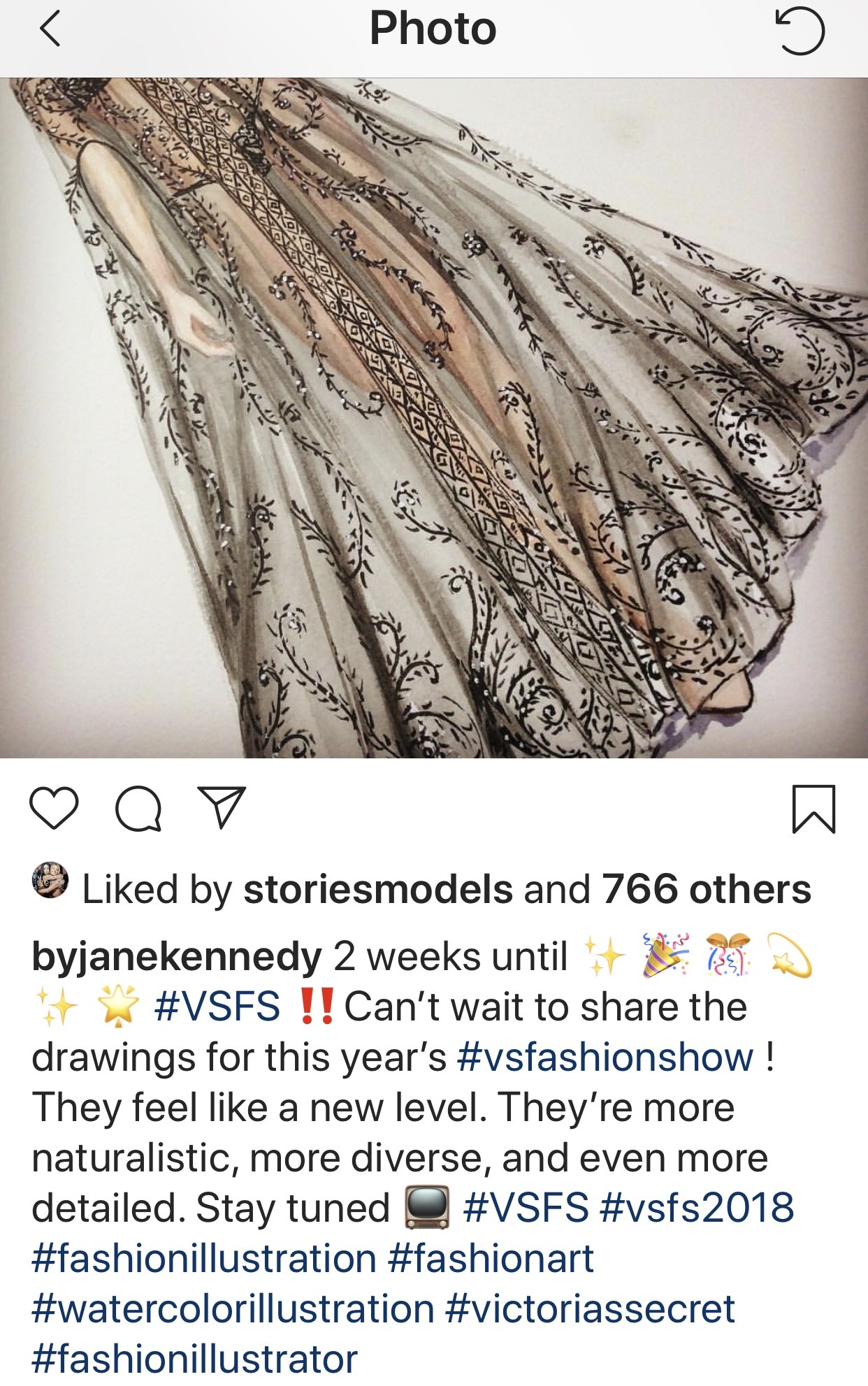868x1386 pixels.
Task: Open the #vsfs2018 hashtag
Action: point(697,1208)
